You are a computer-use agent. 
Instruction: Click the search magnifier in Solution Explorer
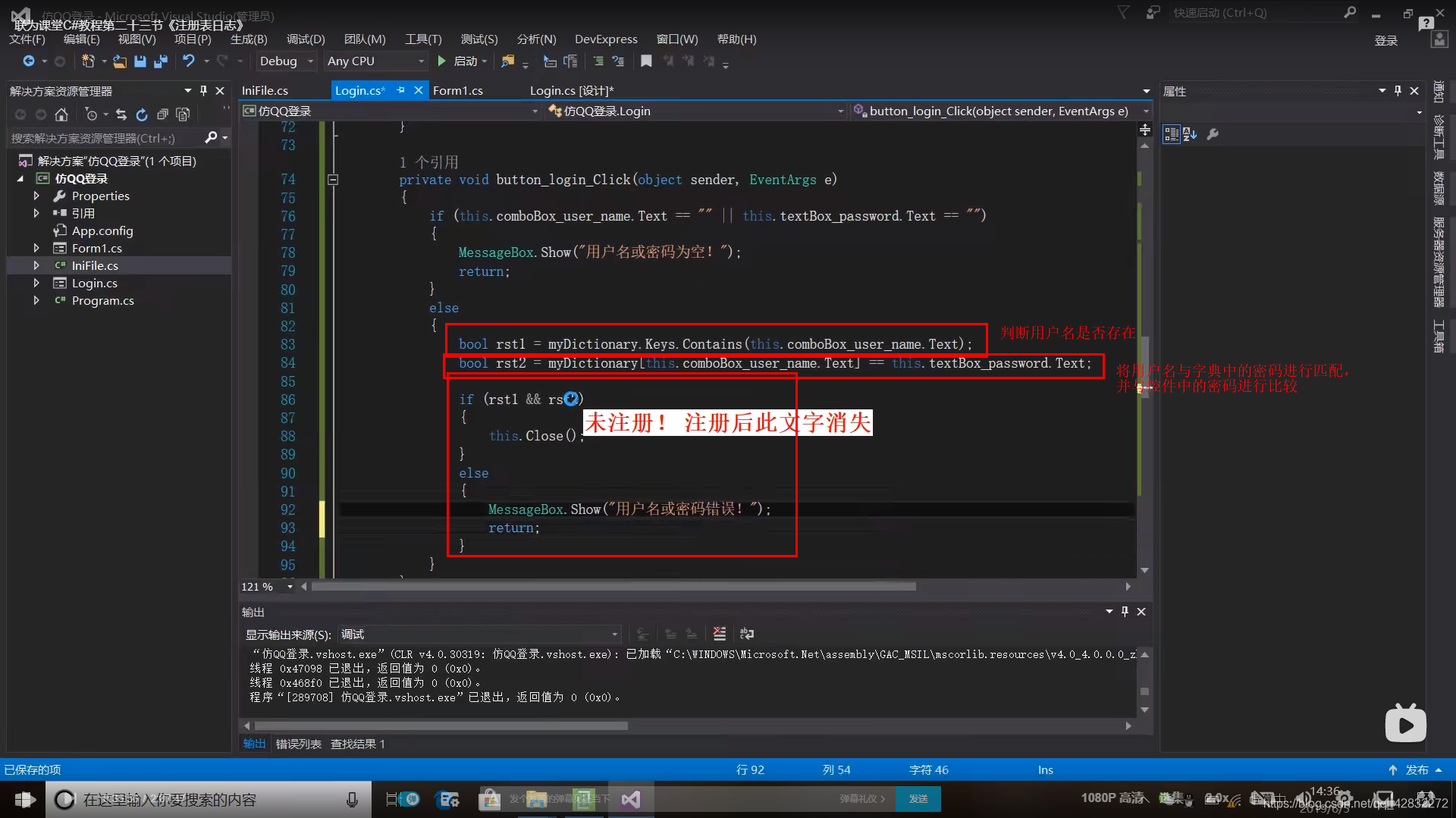212,137
